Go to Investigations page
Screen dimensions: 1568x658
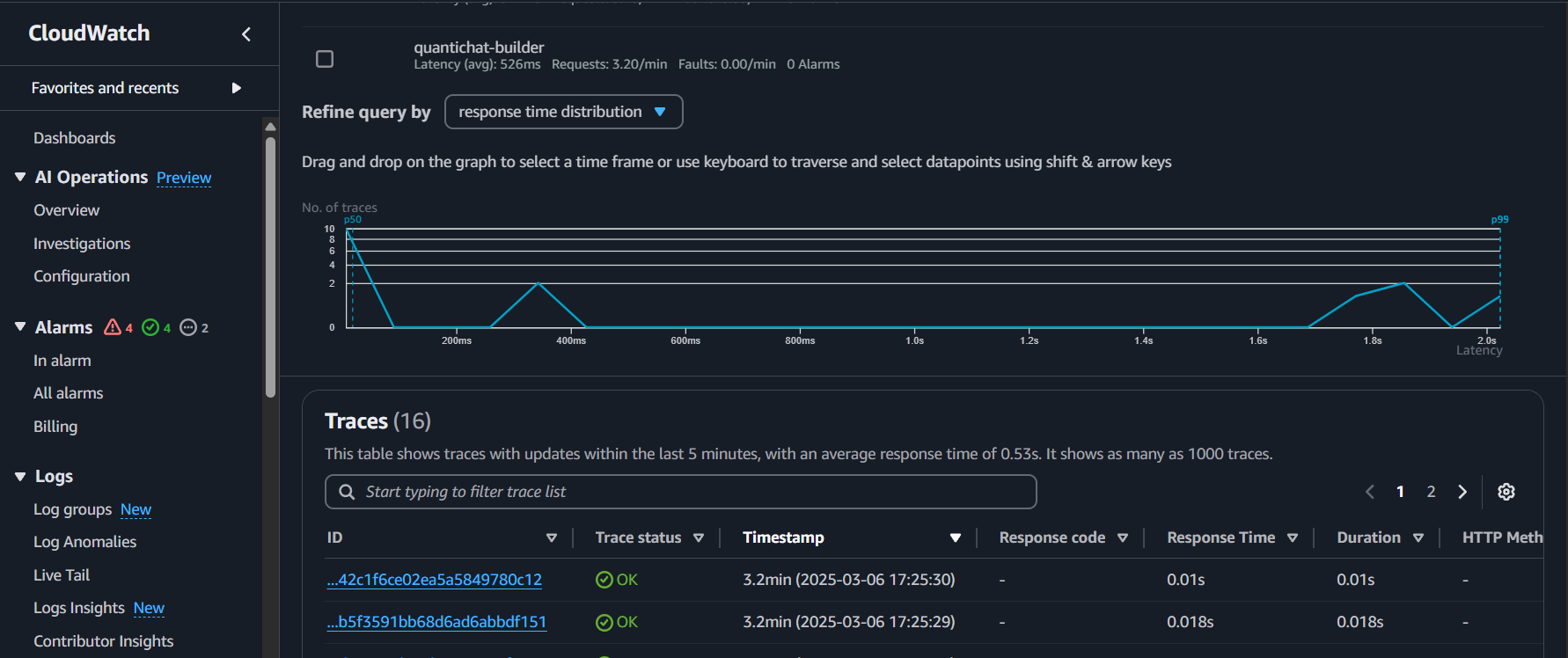pos(82,244)
